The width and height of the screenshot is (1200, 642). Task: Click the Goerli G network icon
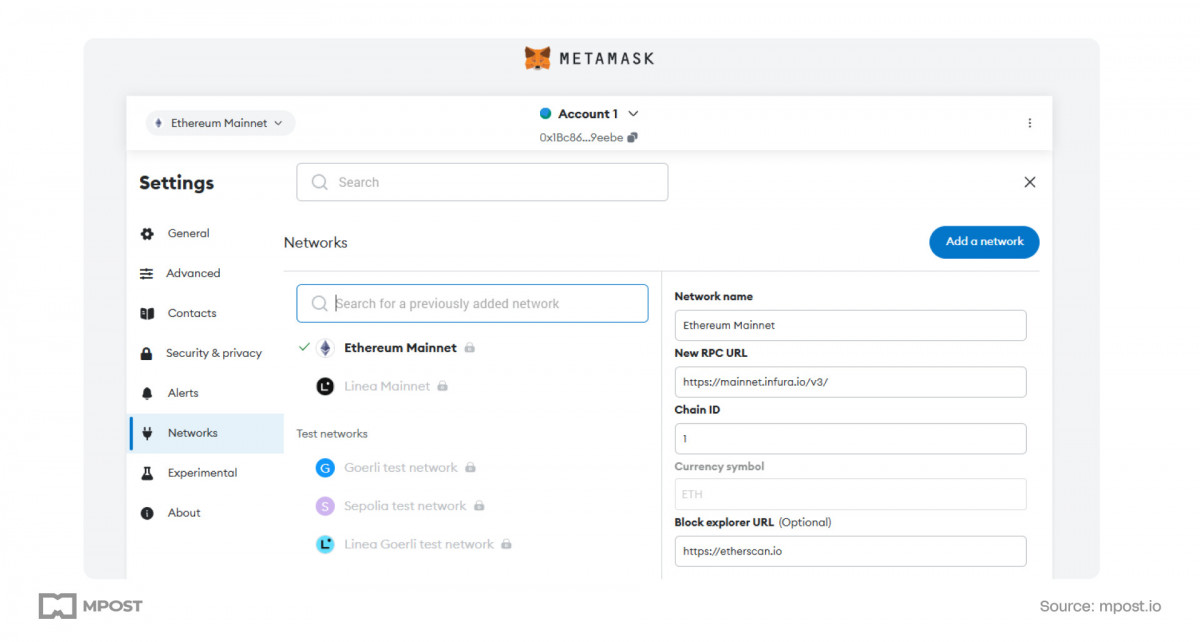click(325, 467)
